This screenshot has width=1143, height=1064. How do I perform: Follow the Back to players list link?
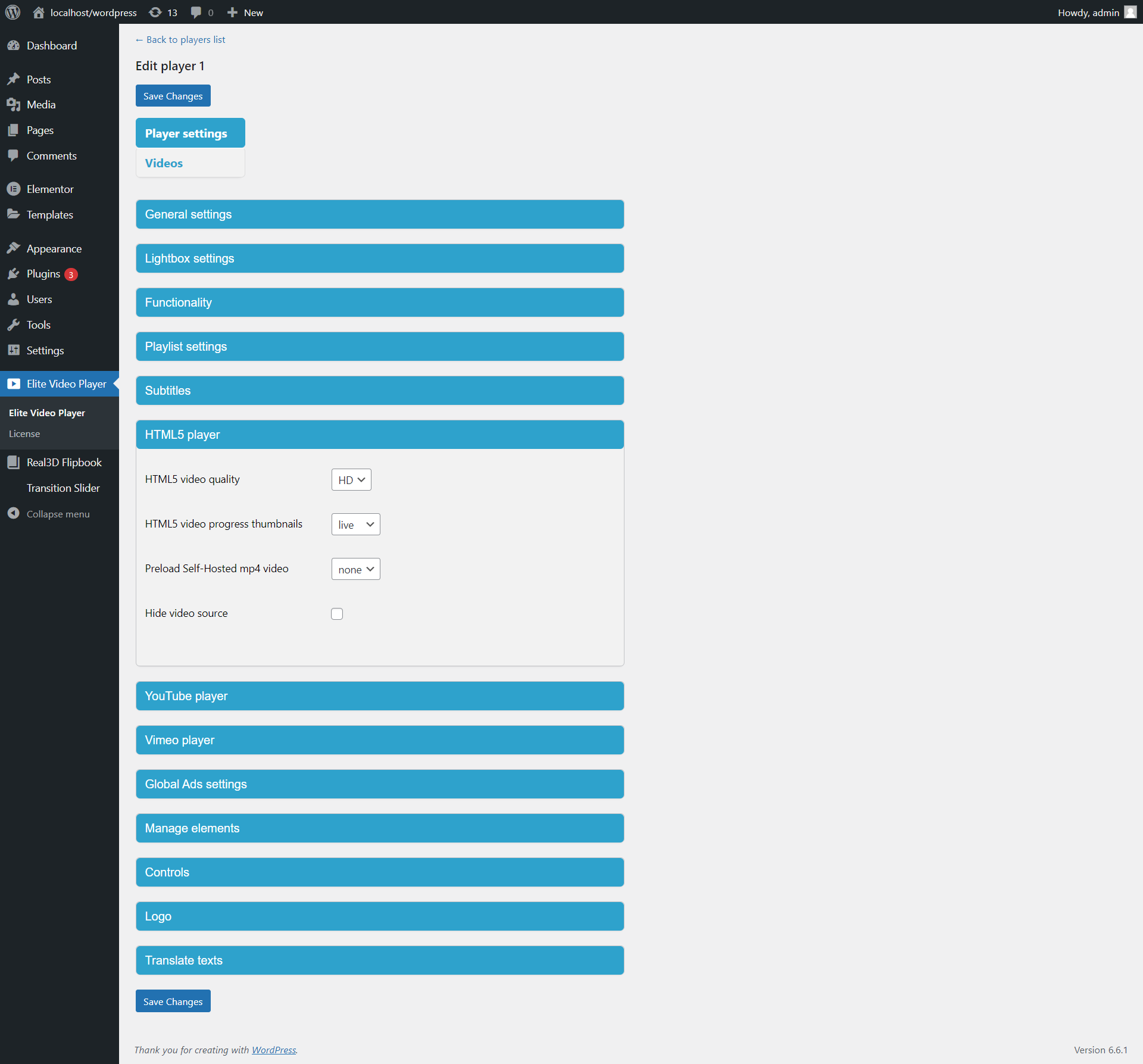(180, 40)
